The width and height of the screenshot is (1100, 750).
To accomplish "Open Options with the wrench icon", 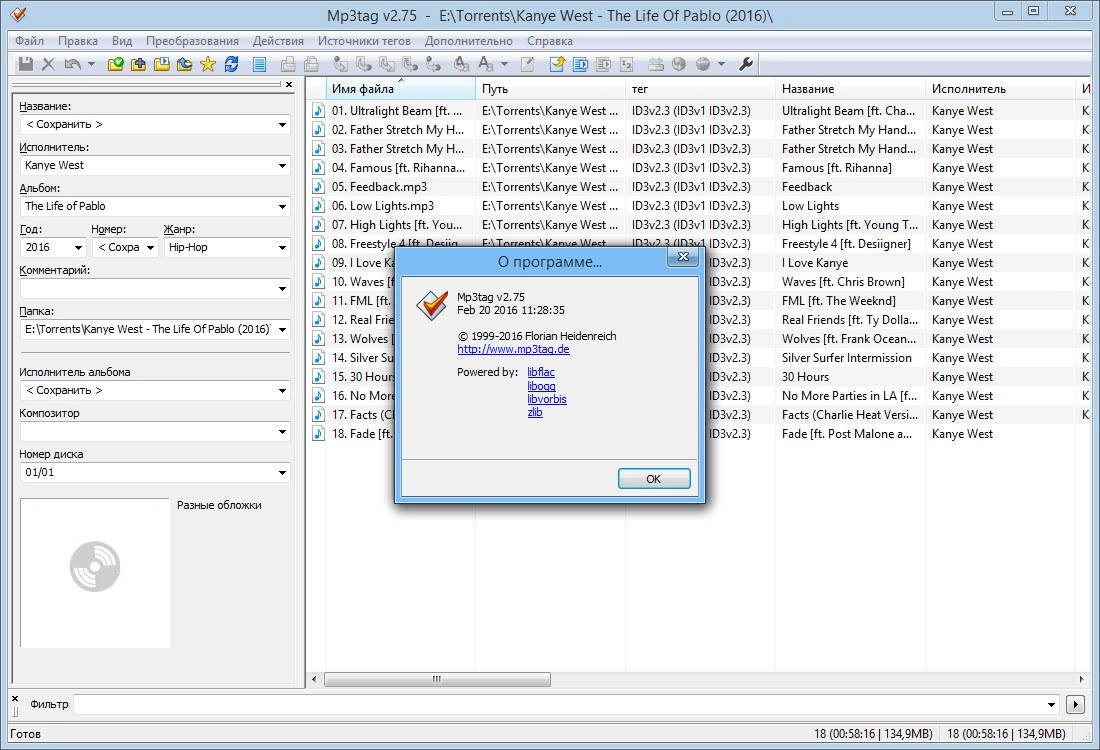I will click(x=746, y=65).
